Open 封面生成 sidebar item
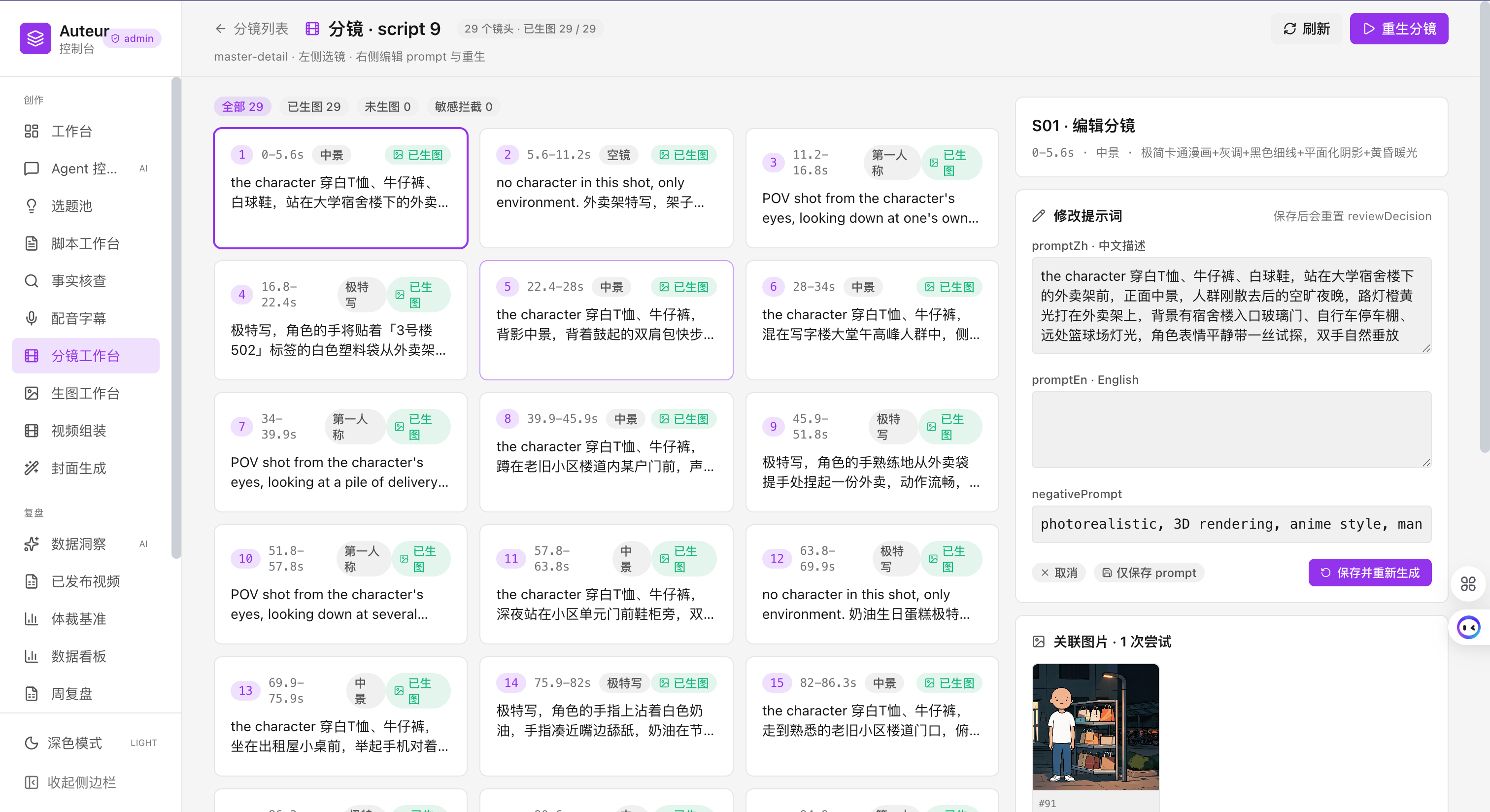Screen dimensions: 1490x812 pos(86,468)
